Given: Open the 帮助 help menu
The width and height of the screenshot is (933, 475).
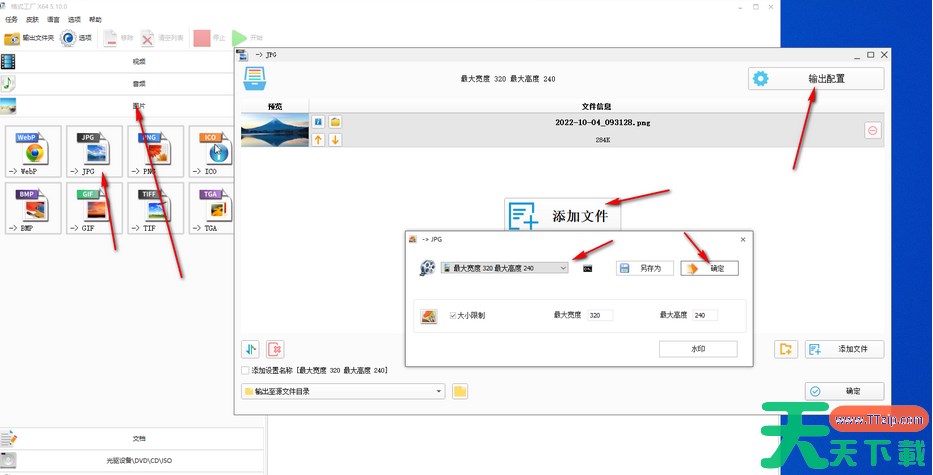Looking at the screenshot, I should pyautogui.click(x=95, y=20).
